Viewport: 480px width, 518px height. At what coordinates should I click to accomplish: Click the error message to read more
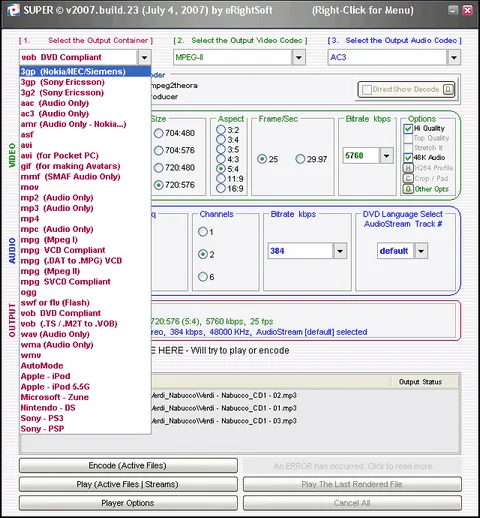click(352, 466)
